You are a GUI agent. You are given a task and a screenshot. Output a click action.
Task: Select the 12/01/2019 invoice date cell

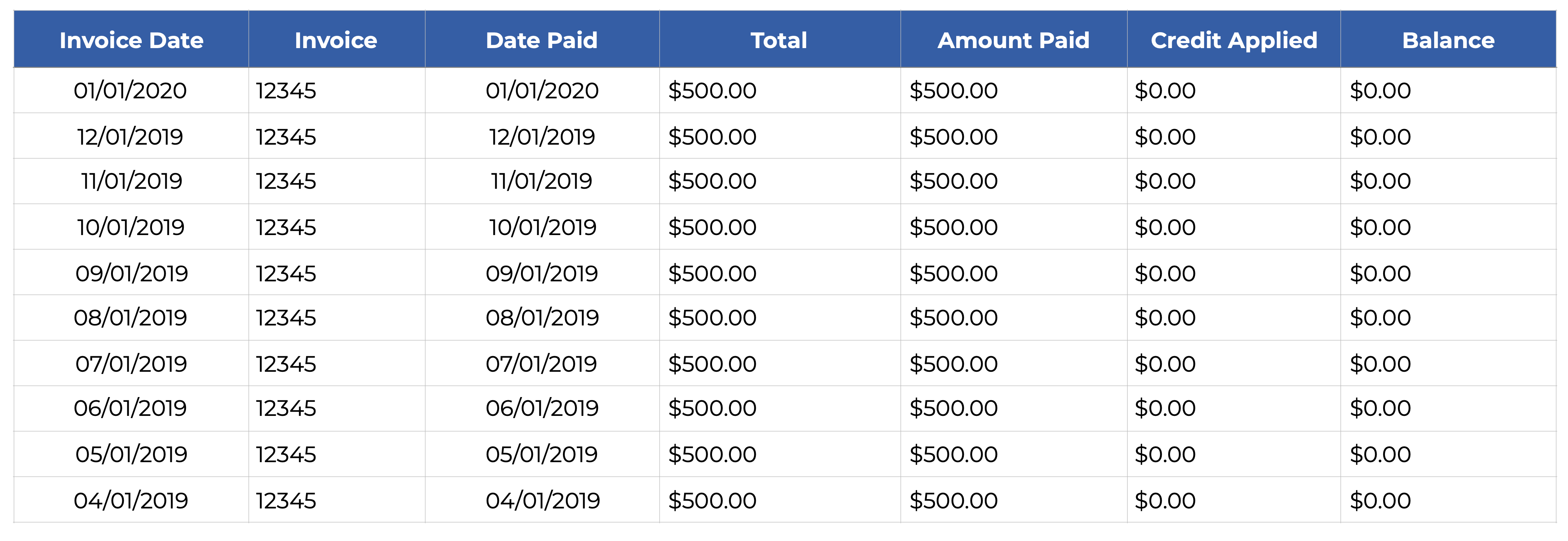(x=130, y=136)
